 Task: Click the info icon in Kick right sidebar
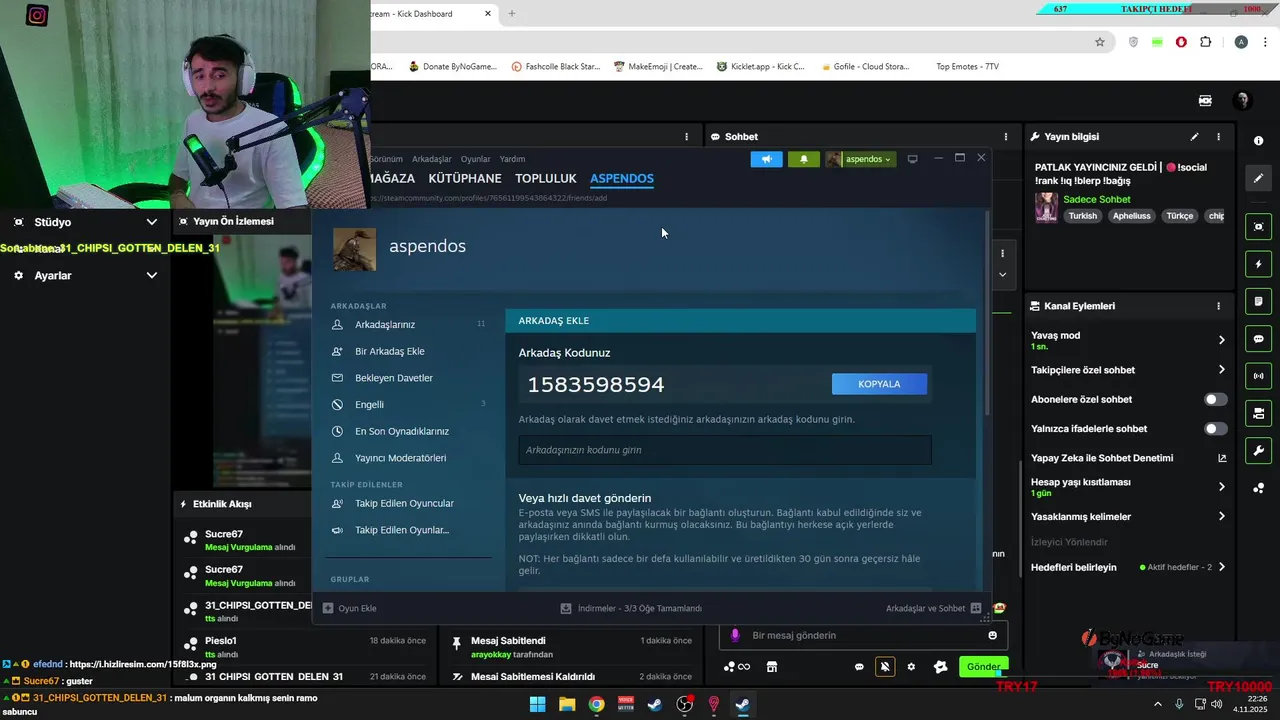(1258, 141)
